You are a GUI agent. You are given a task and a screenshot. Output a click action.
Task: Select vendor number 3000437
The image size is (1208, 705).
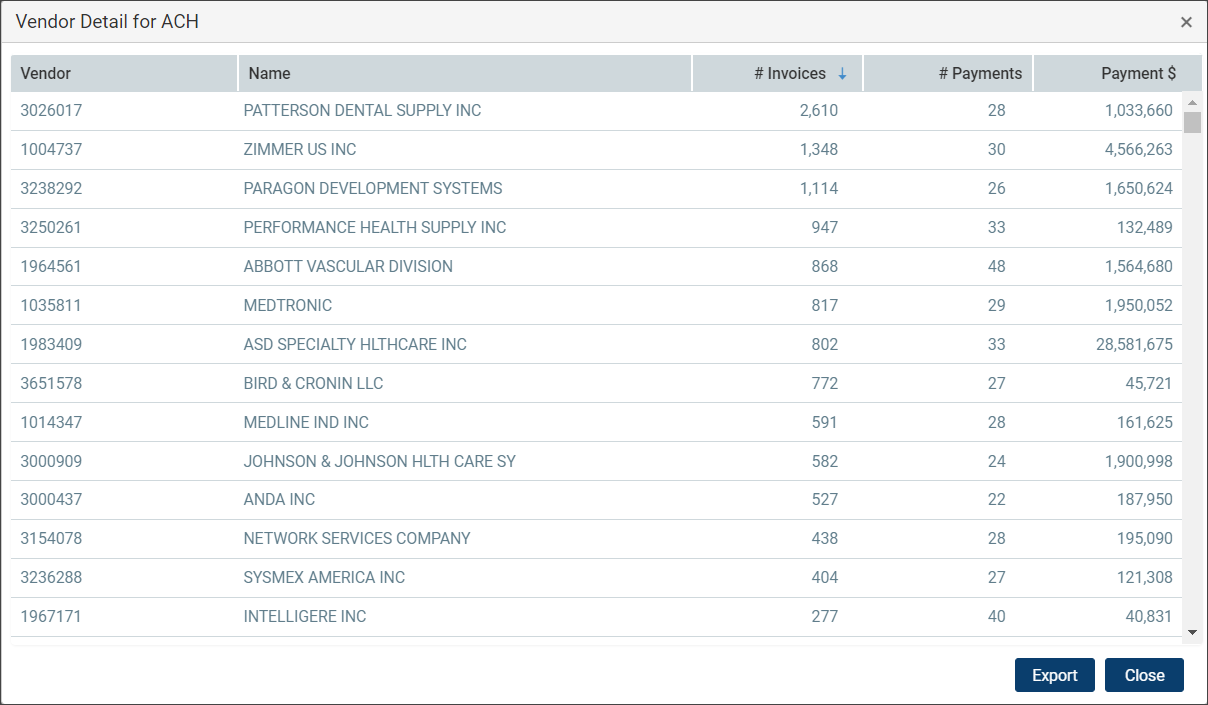pos(51,499)
